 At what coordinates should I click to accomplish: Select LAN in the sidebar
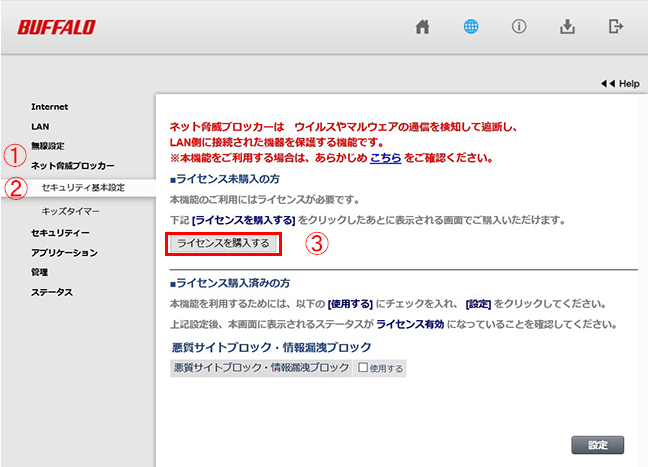coord(40,126)
